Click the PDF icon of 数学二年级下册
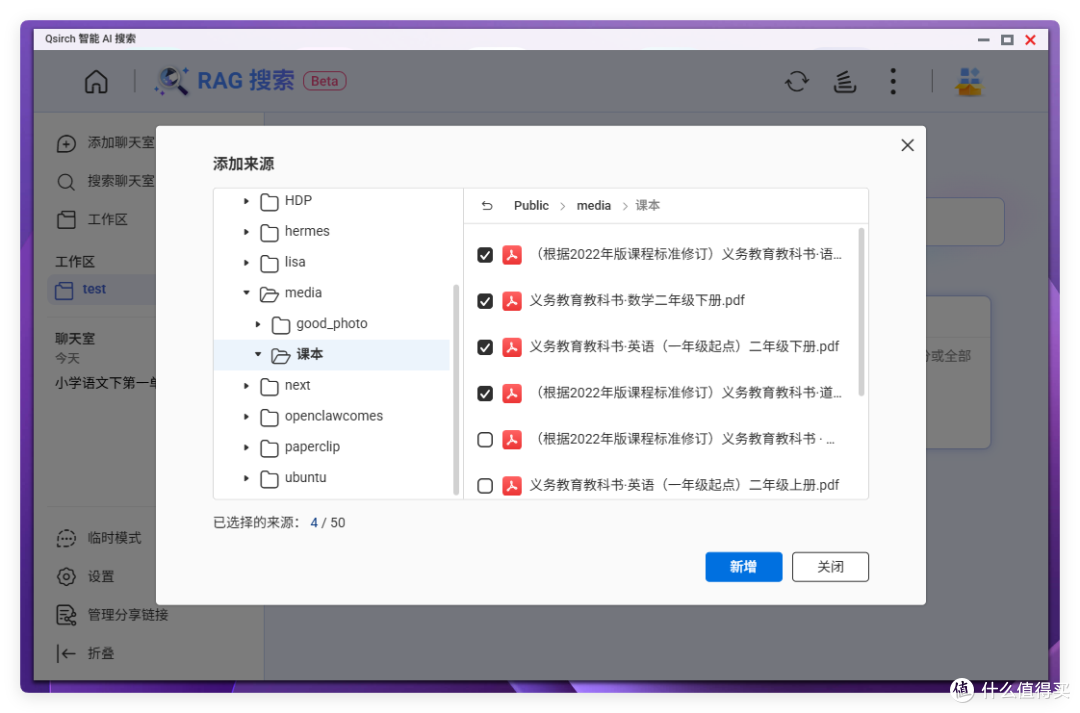Viewport: 1080px width, 713px height. pyautogui.click(x=512, y=301)
